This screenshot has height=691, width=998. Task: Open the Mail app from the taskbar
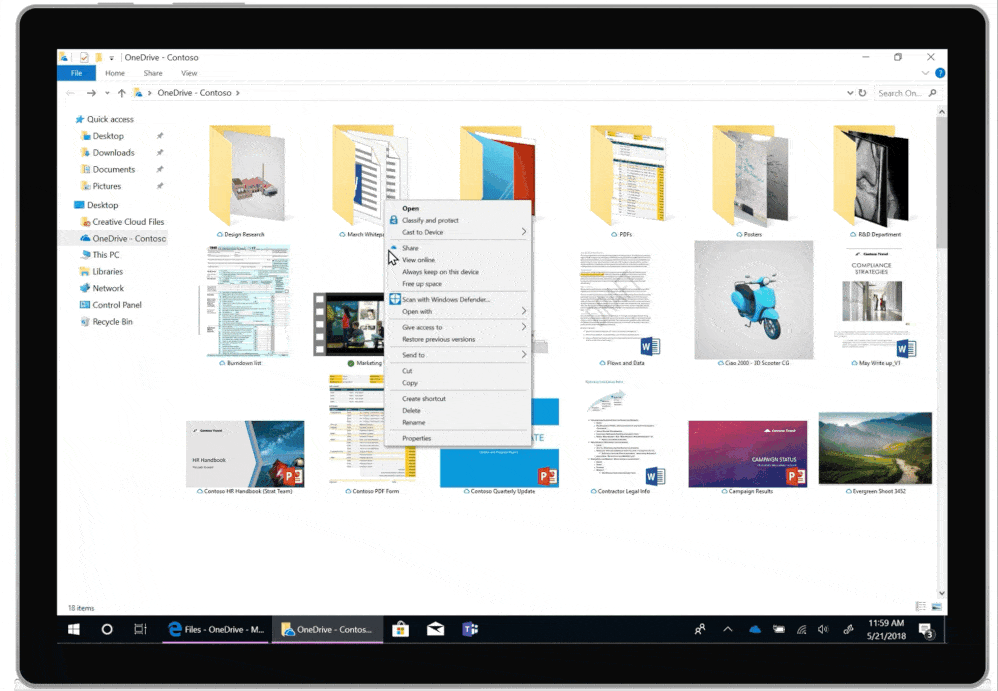coord(435,629)
